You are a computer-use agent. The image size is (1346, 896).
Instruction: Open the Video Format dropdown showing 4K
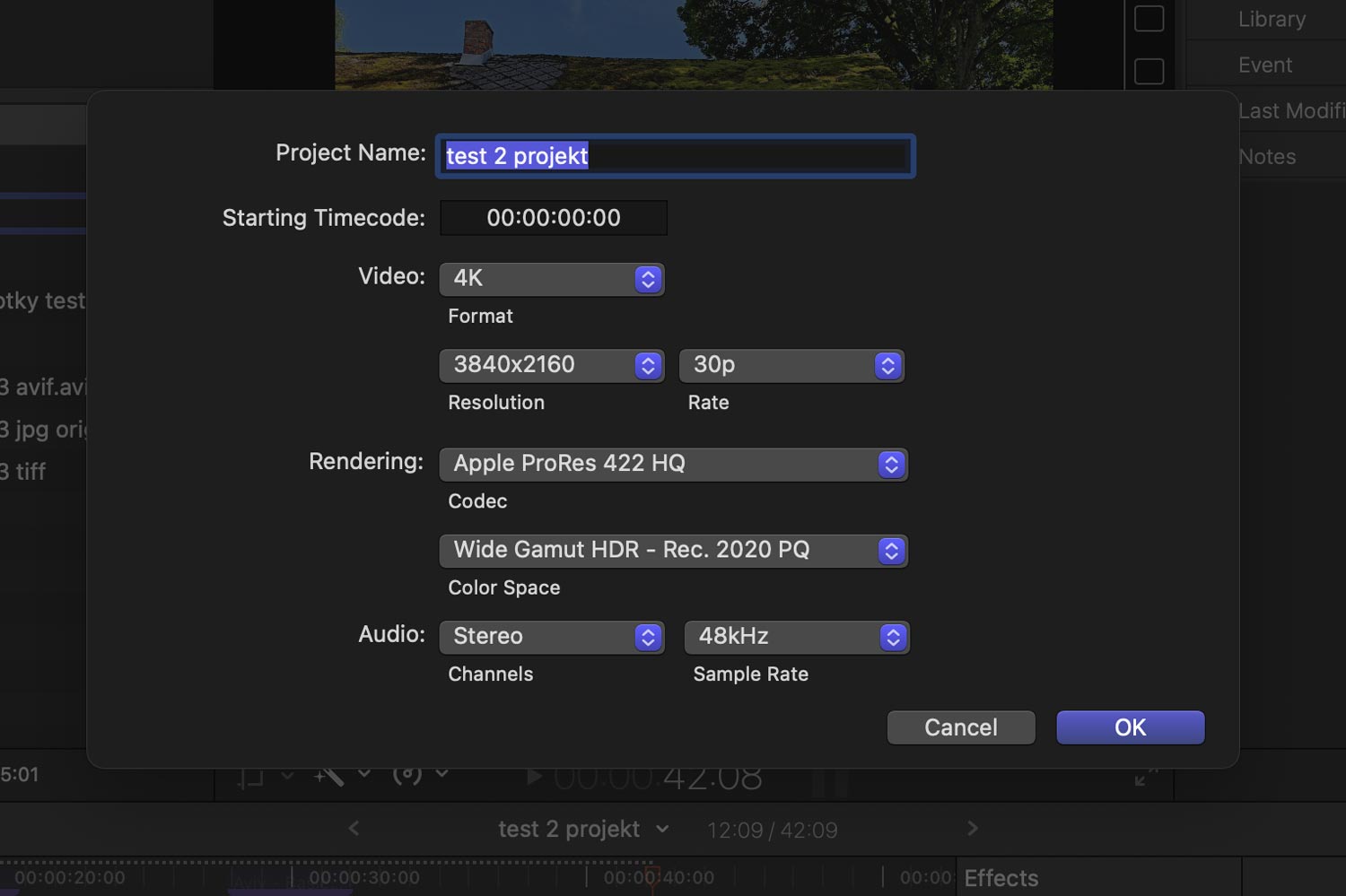coord(551,279)
